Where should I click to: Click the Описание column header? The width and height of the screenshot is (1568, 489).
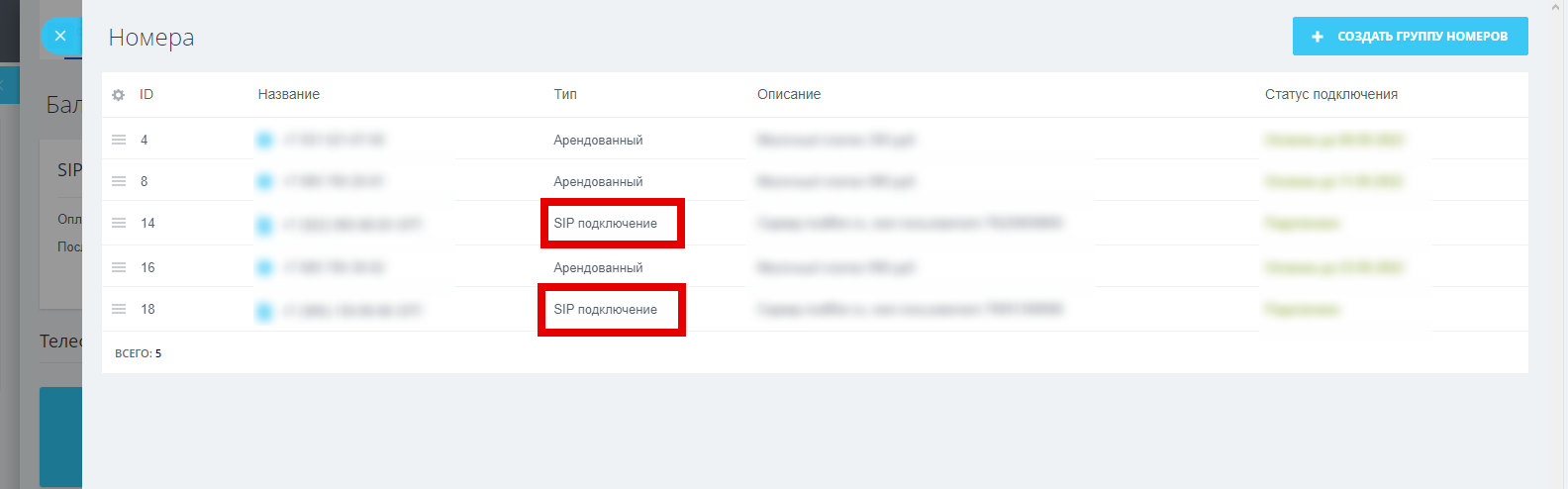click(789, 94)
